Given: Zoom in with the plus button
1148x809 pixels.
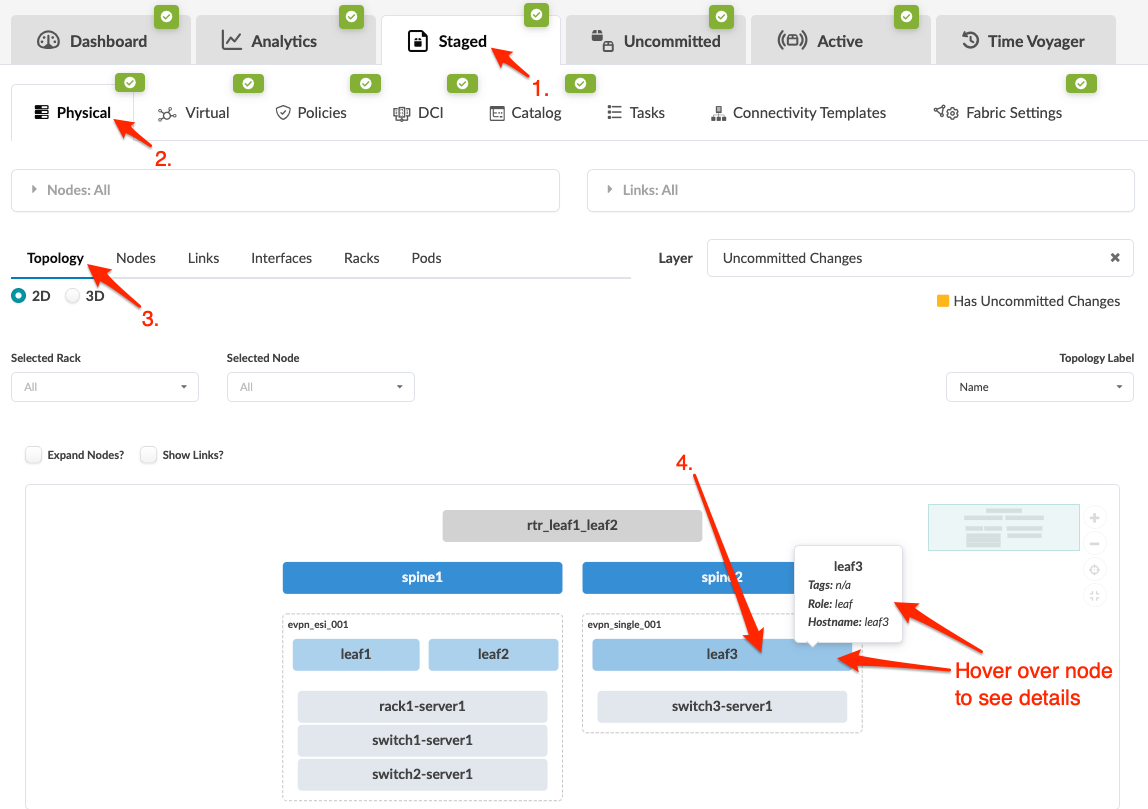Looking at the screenshot, I should pyautogui.click(x=1095, y=518).
